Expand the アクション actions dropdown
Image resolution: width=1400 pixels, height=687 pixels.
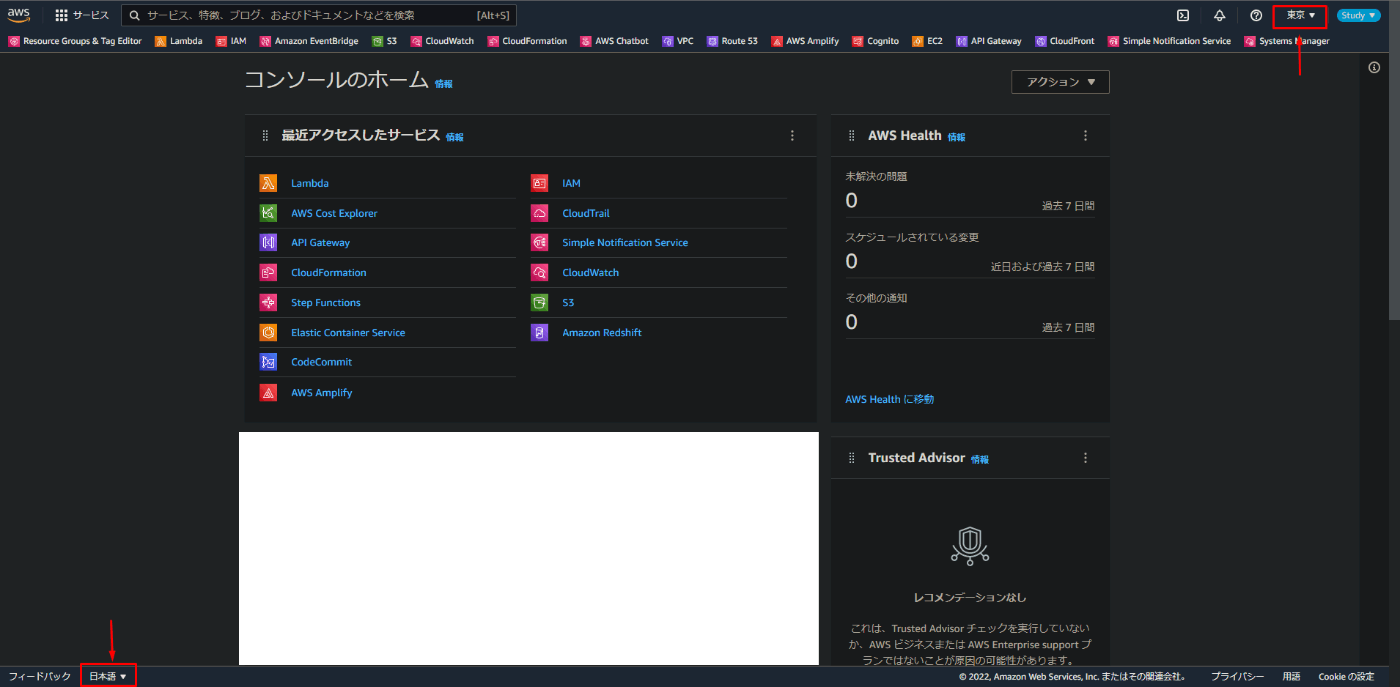(1060, 82)
